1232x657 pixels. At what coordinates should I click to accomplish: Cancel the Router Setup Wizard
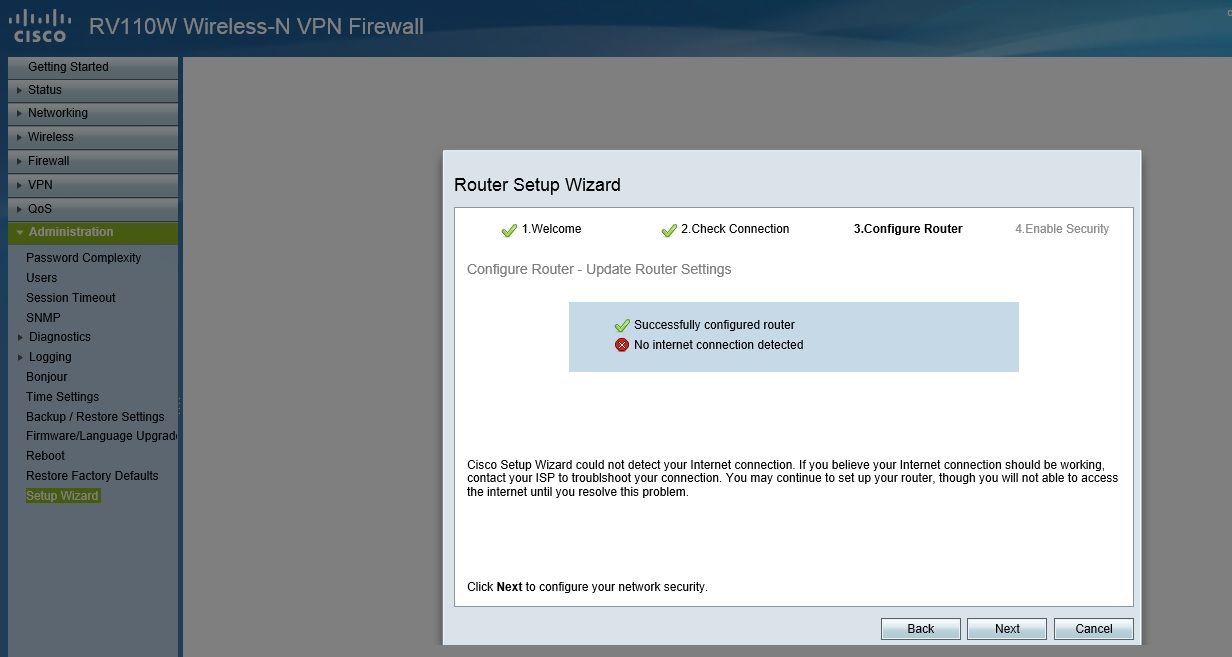tap(1094, 629)
